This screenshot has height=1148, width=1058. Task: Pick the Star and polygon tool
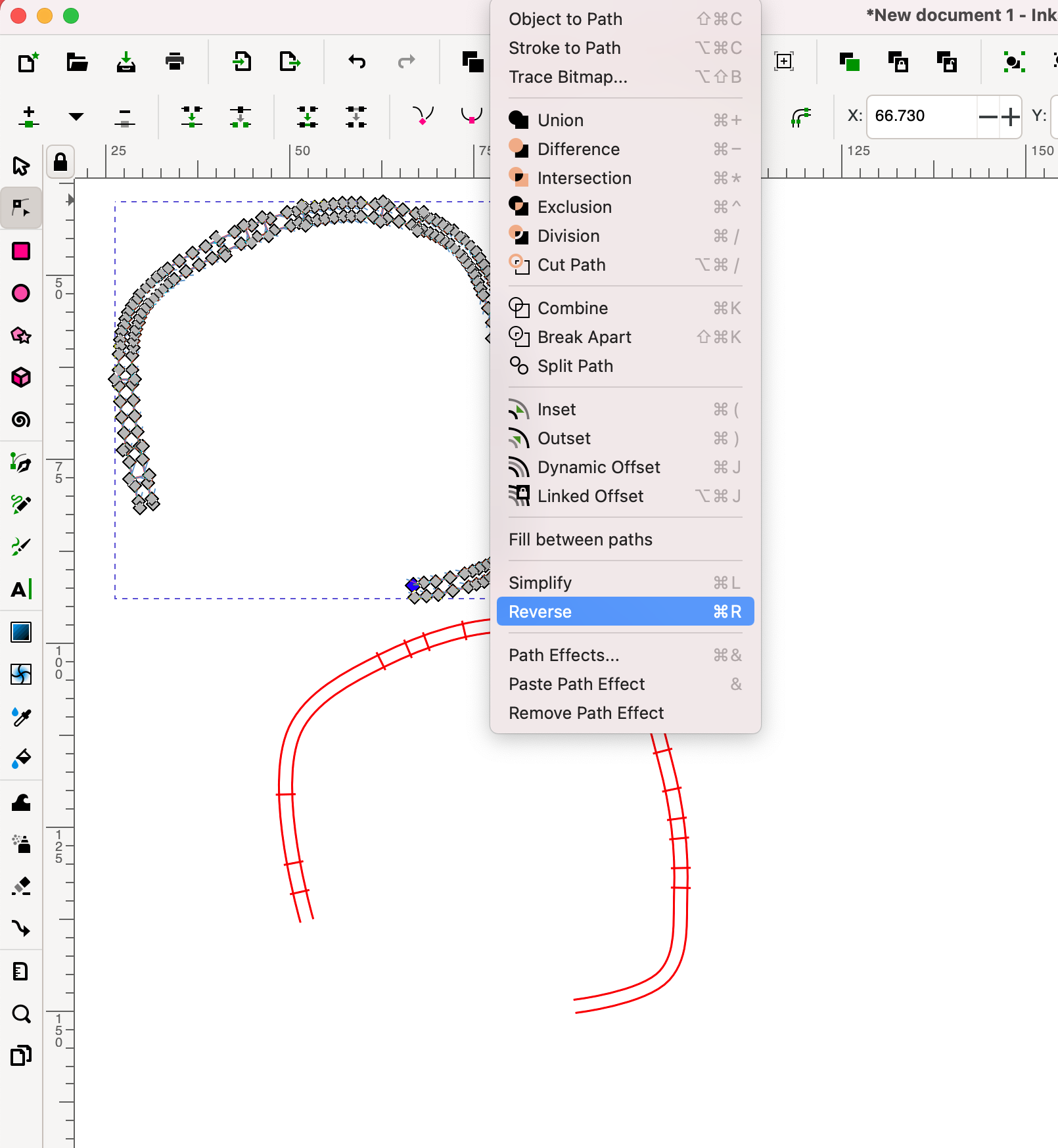(21, 335)
